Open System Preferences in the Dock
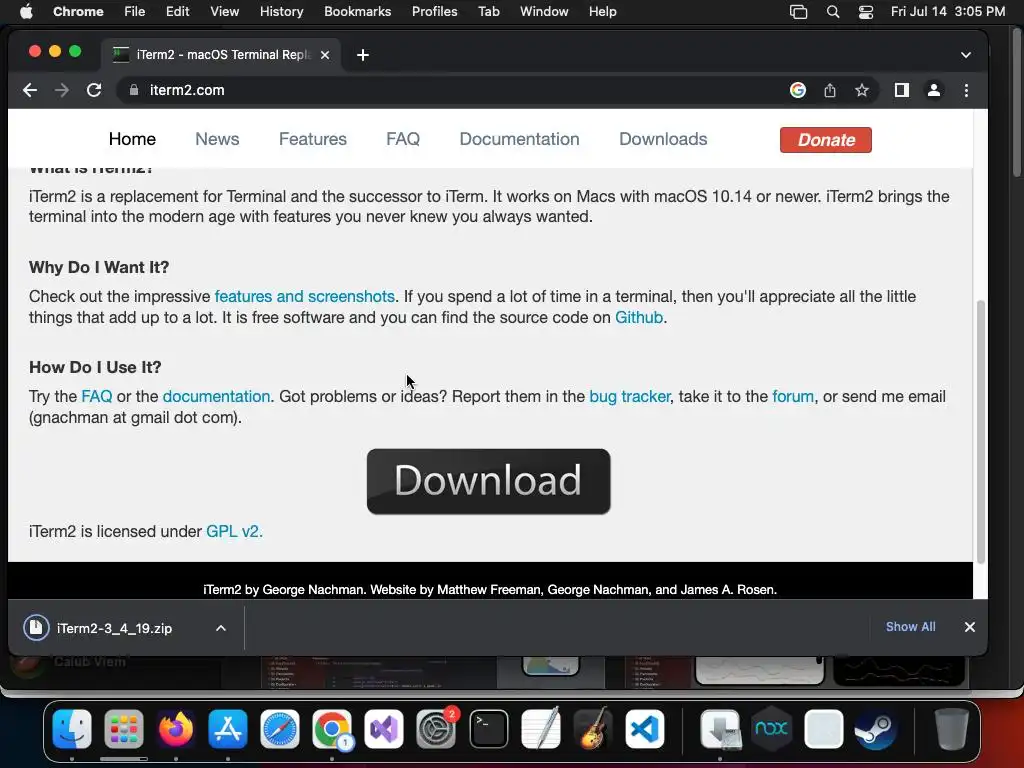The height and width of the screenshot is (768, 1024). coord(436,729)
